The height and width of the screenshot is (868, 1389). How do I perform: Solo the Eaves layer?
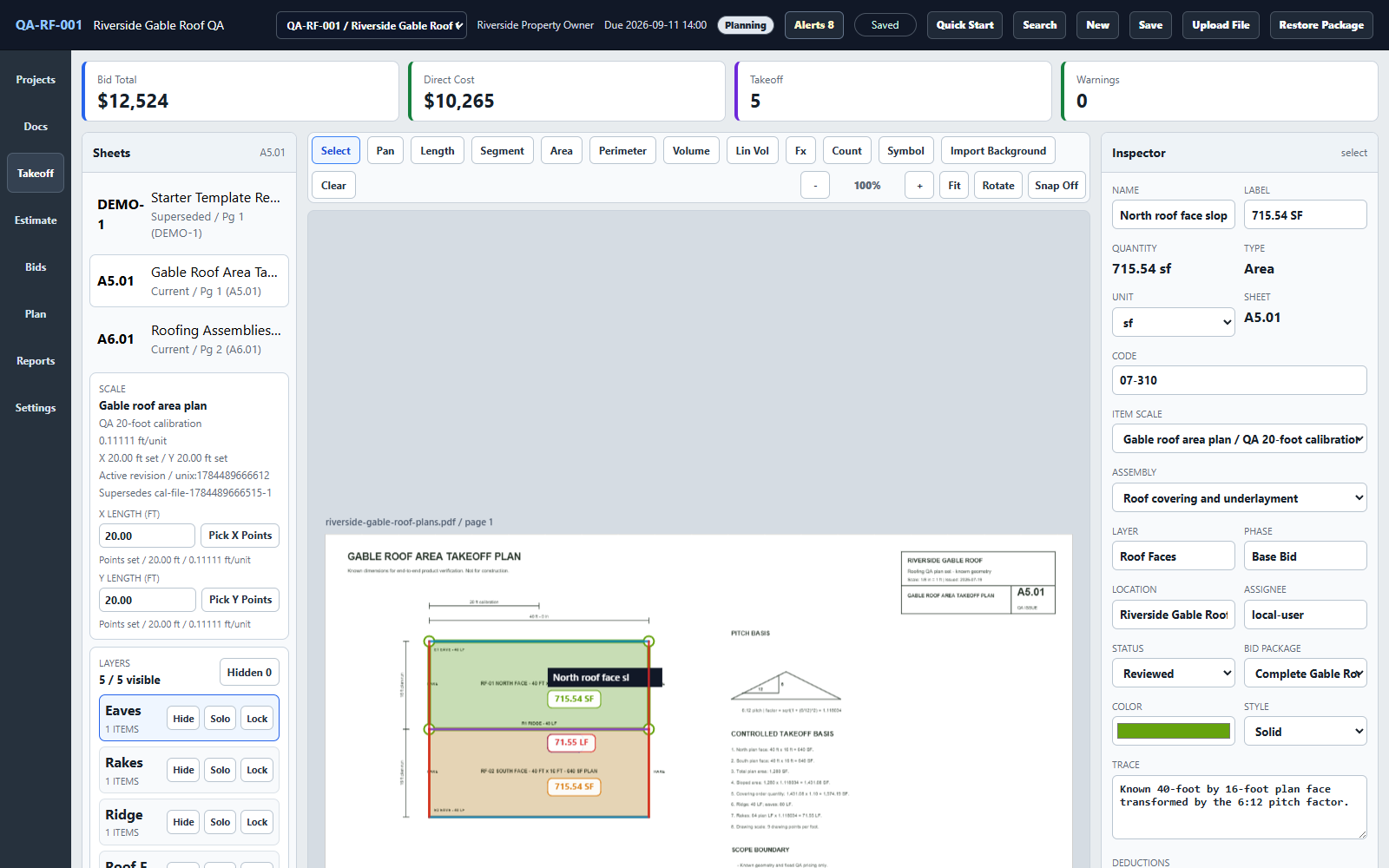click(x=221, y=719)
